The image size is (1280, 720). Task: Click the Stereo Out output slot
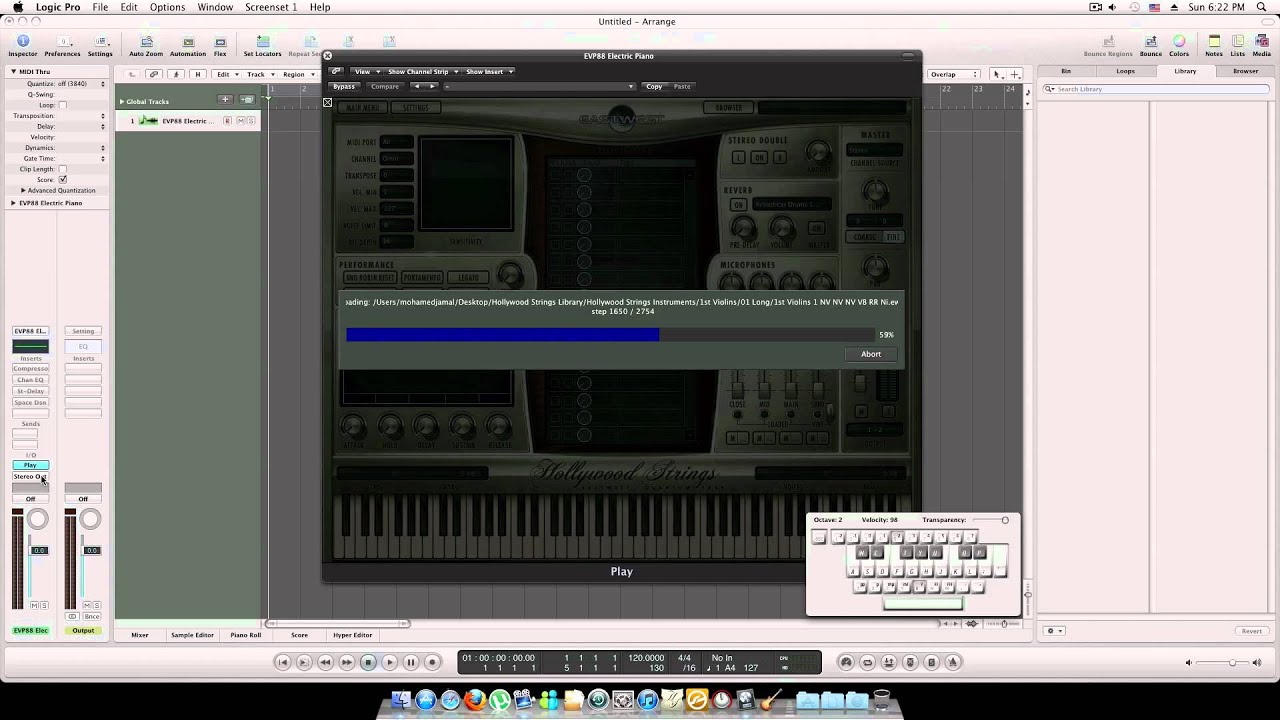[30, 476]
